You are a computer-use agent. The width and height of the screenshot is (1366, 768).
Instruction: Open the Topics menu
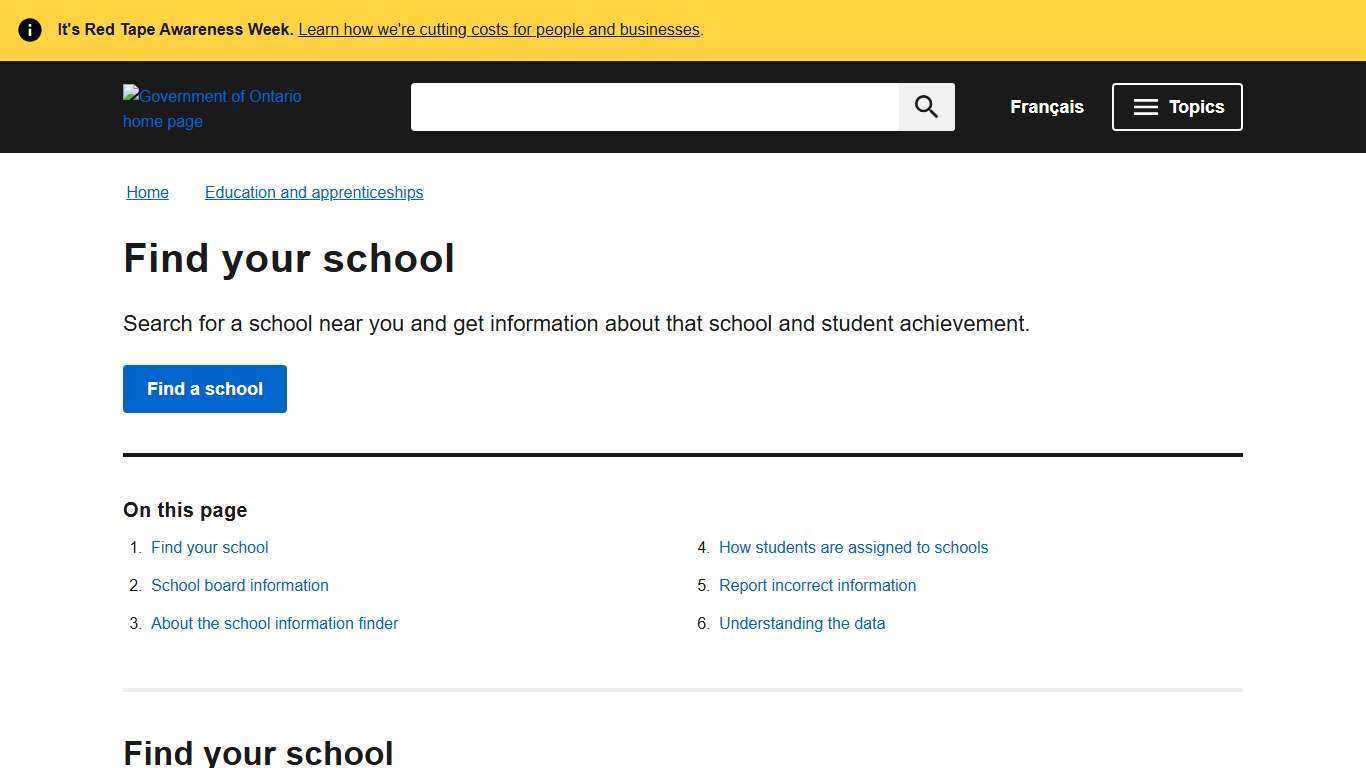tap(1177, 106)
